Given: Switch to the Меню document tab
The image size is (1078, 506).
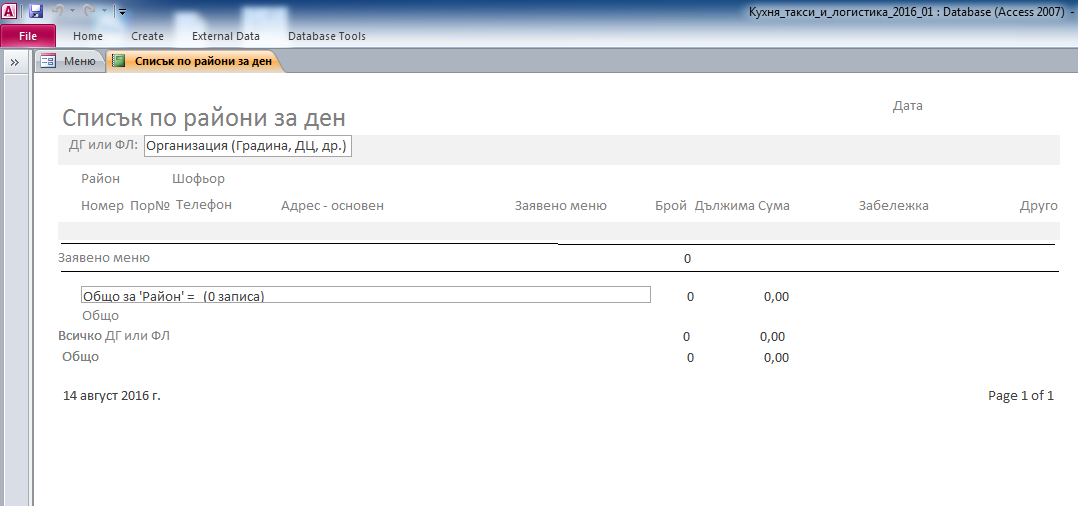Looking at the screenshot, I should click(69, 61).
